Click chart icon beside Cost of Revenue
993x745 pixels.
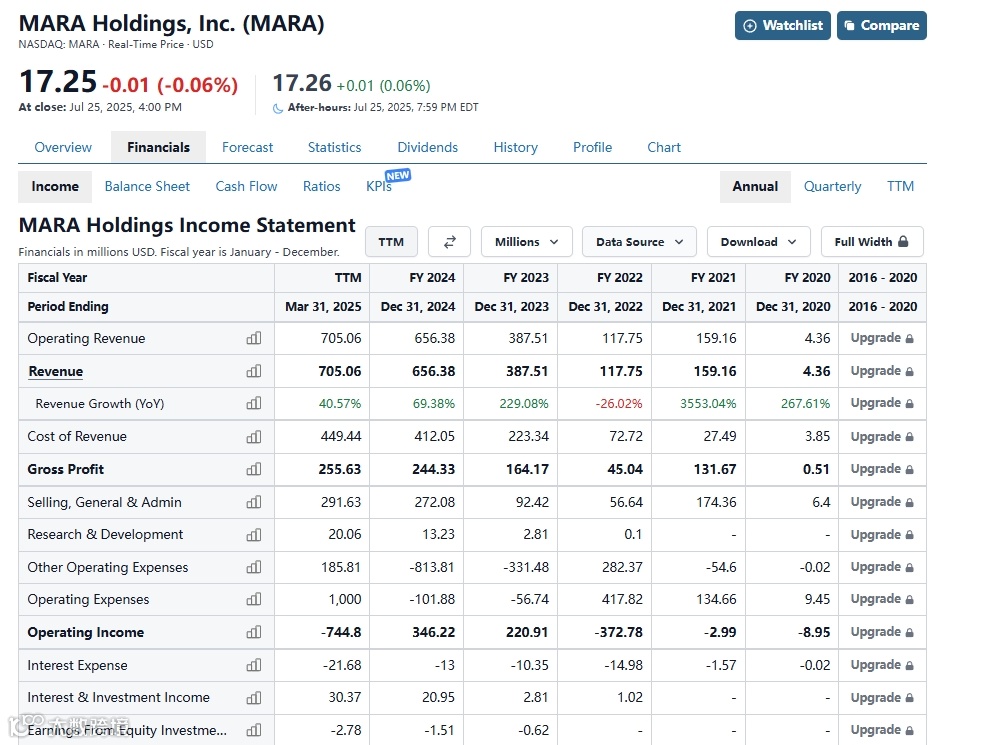(254, 436)
